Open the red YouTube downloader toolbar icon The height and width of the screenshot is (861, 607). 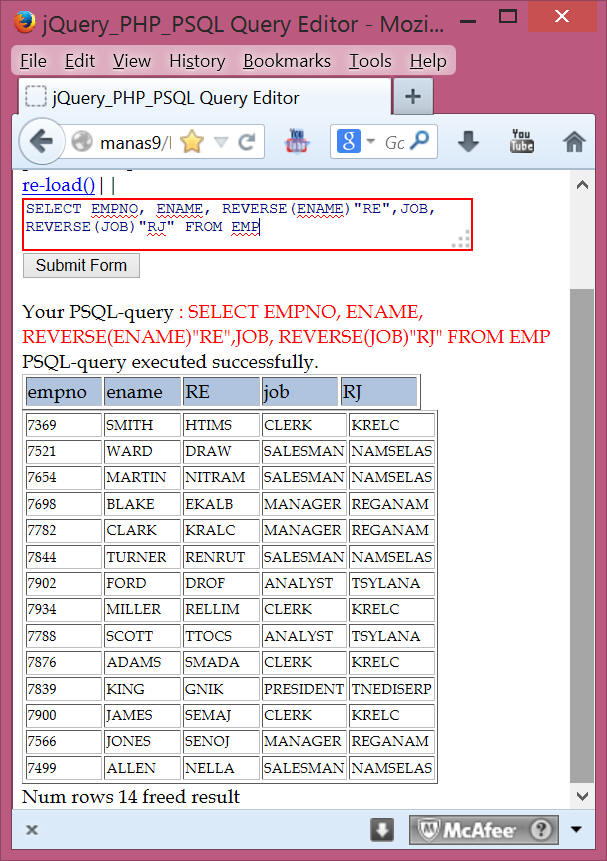click(x=297, y=142)
